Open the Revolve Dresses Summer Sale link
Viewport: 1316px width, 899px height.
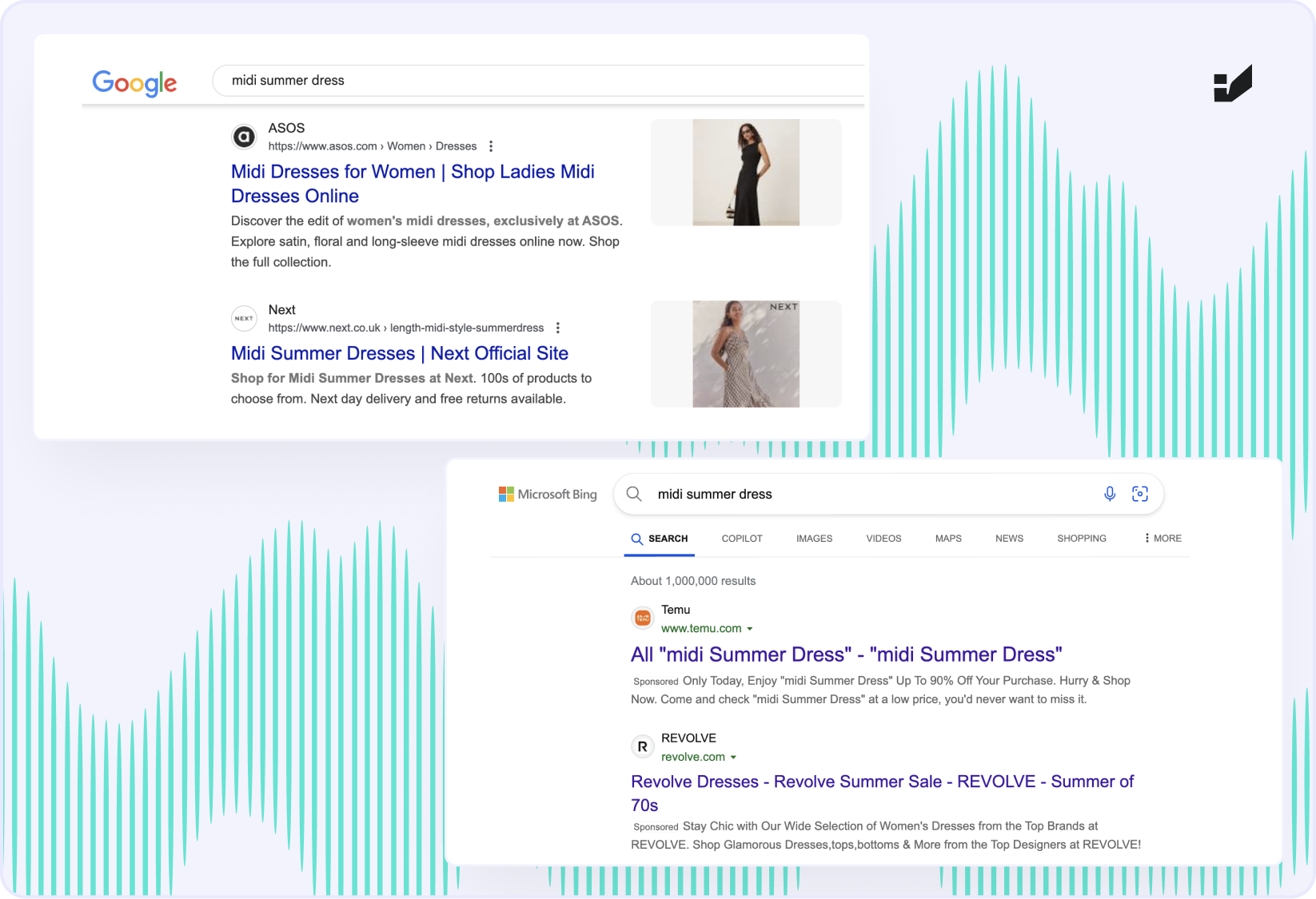(883, 793)
